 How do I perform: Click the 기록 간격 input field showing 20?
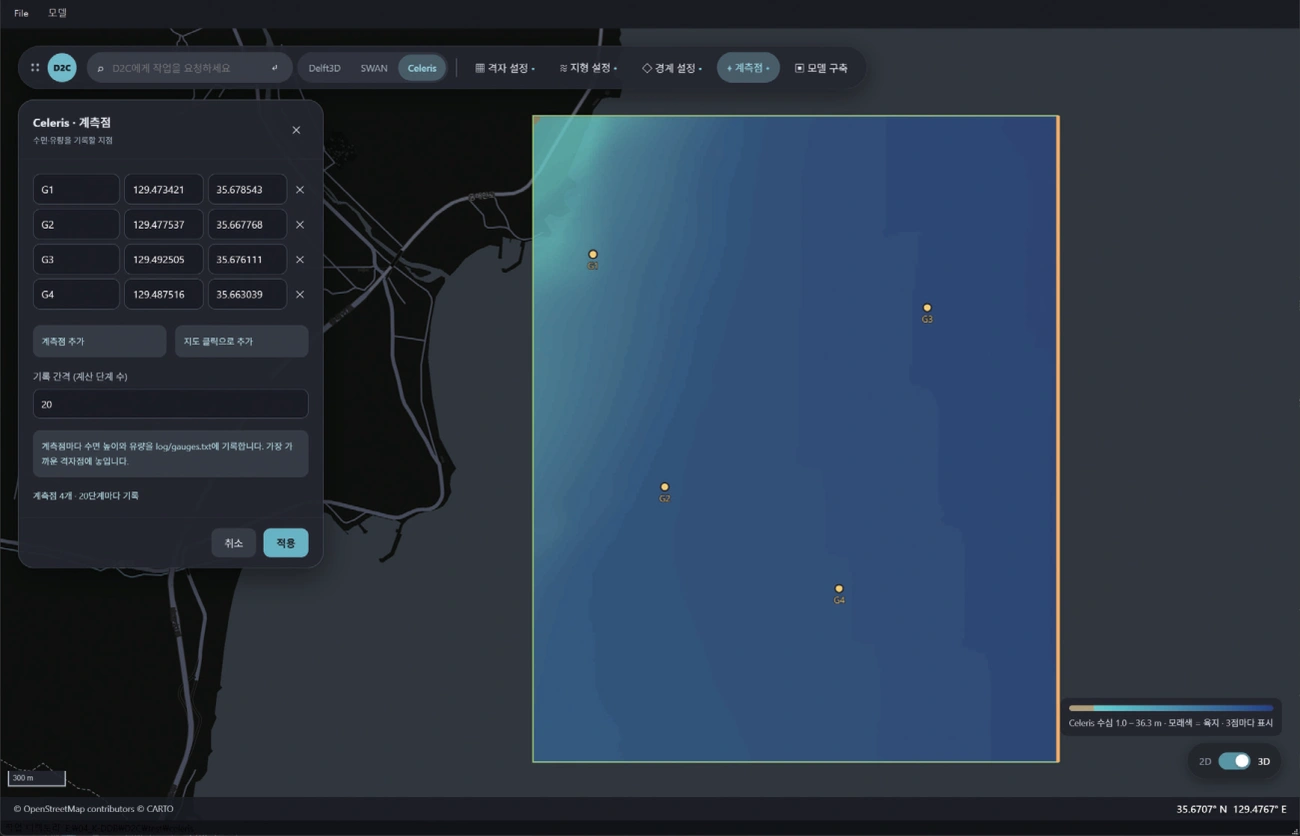click(x=170, y=404)
